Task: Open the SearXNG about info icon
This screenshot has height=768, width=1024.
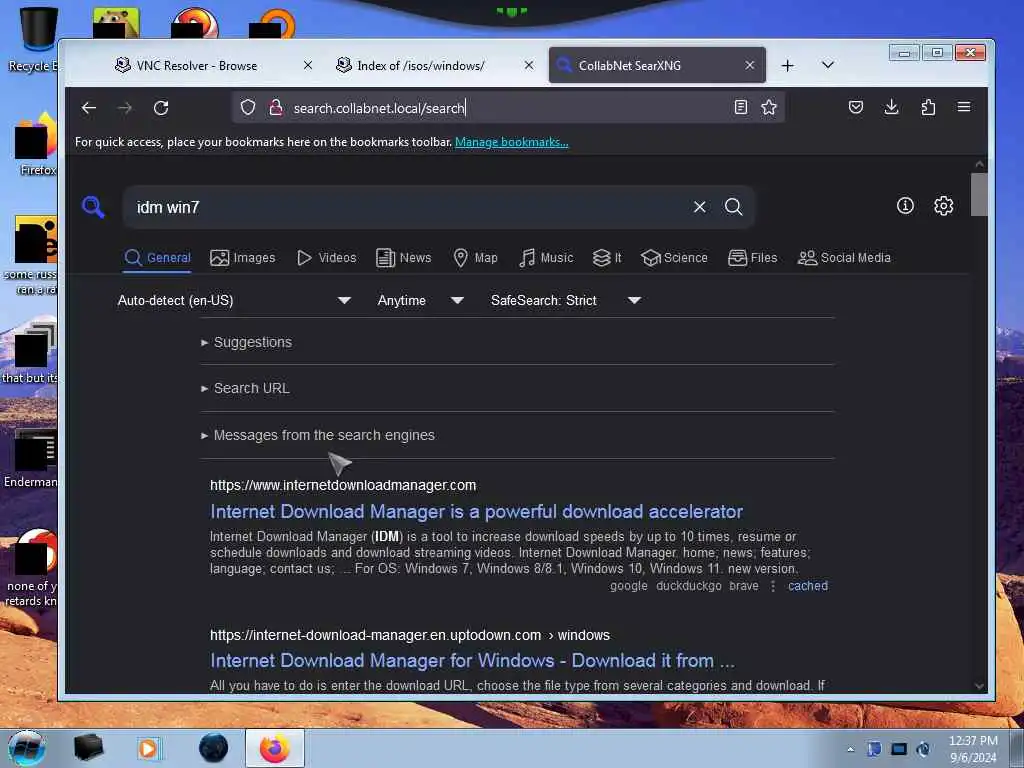Action: (905, 206)
